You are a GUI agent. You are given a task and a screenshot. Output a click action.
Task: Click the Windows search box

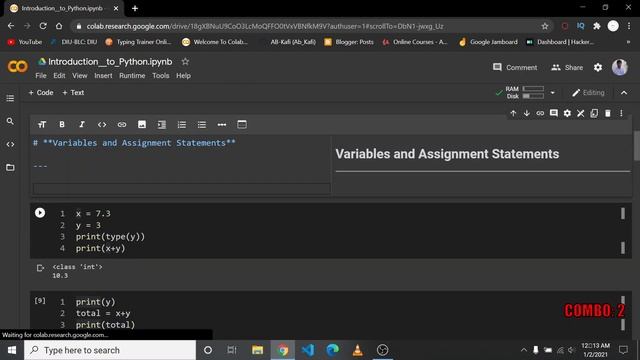coord(110,350)
